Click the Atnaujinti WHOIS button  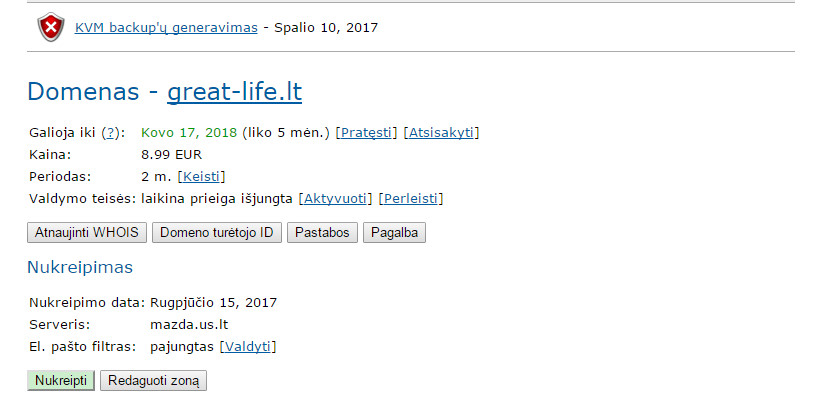87,232
